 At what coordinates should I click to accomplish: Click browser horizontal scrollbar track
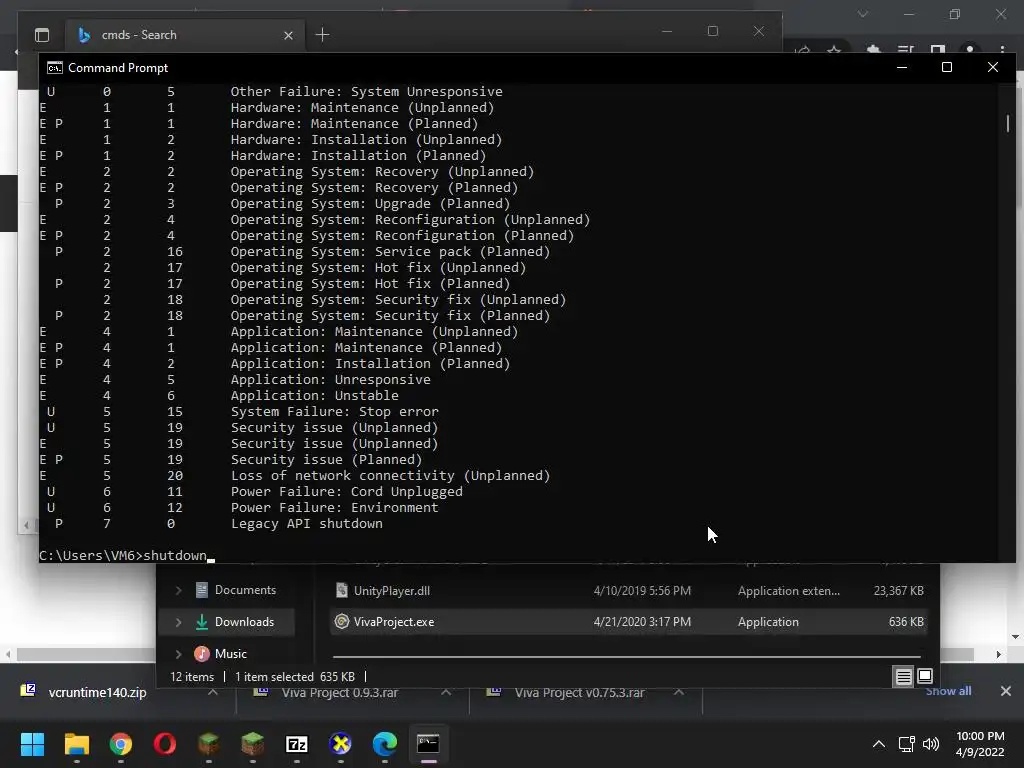[85, 654]
